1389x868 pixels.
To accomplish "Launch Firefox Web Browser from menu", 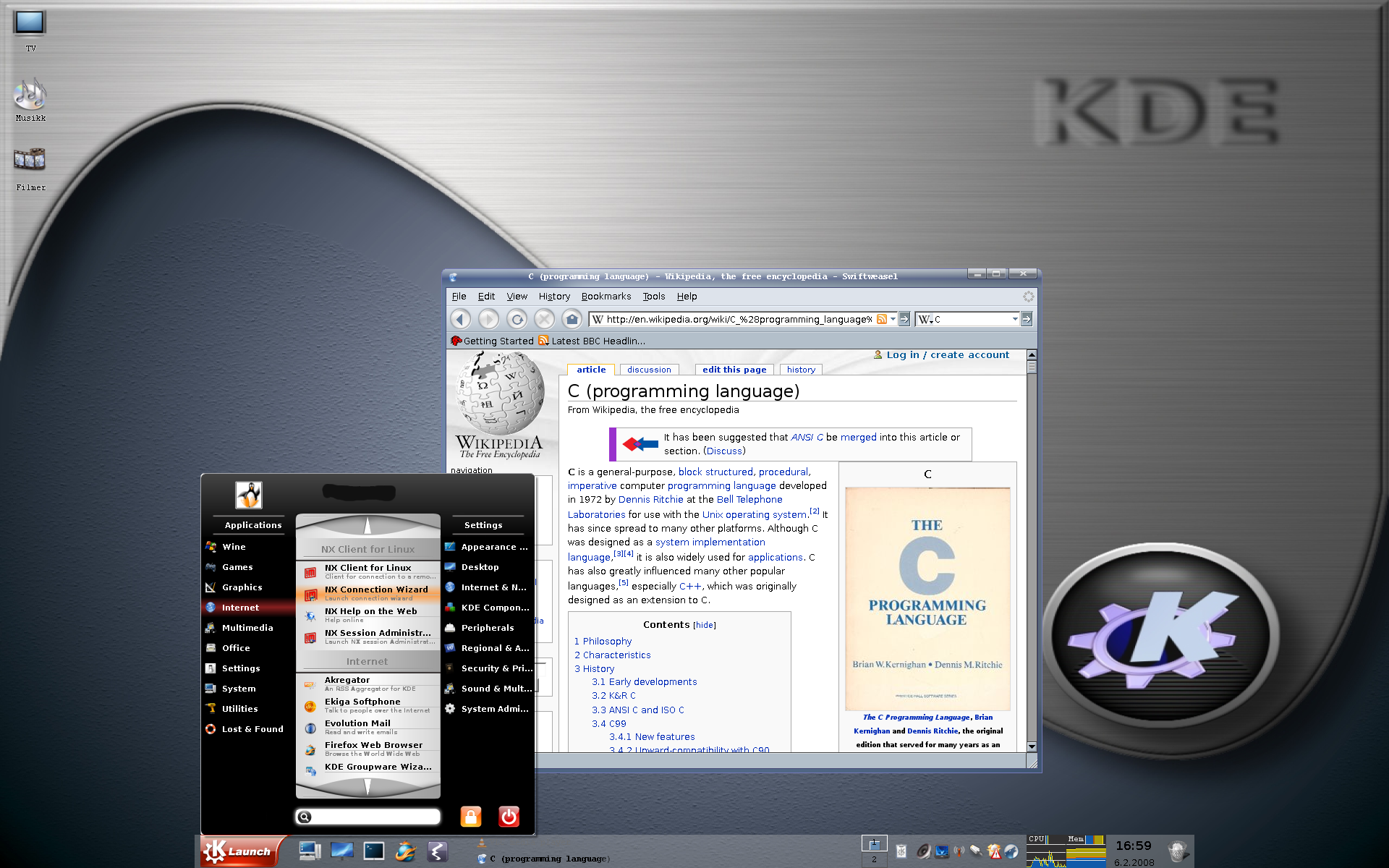I will [x=368, y=749].
